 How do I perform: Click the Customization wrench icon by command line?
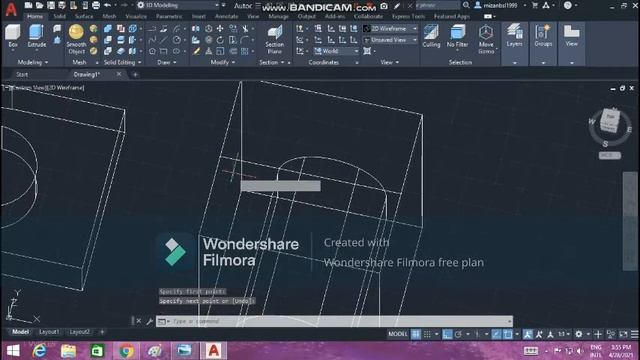tap(149, 321)
